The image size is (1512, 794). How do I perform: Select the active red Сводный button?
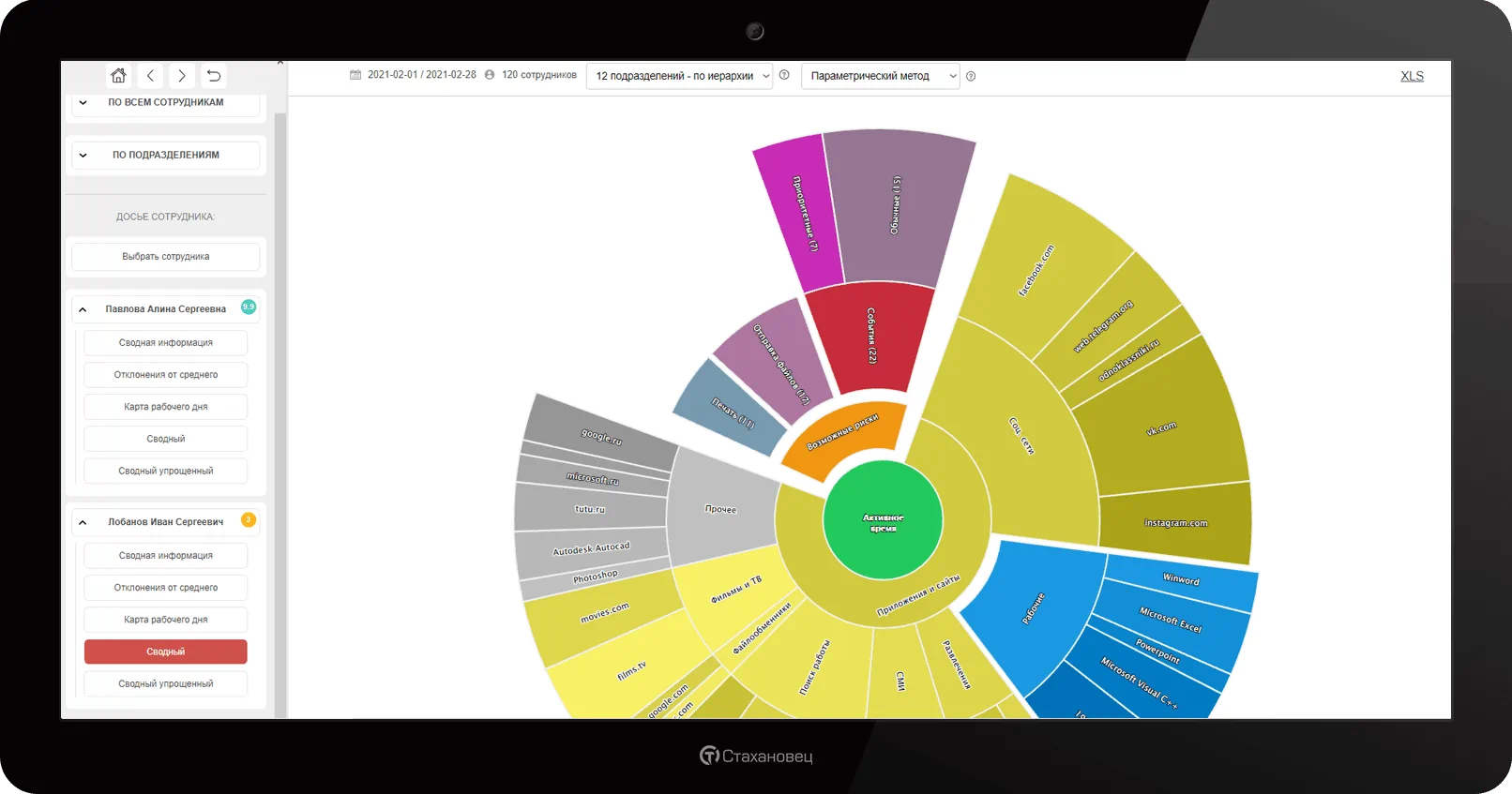coord(166,652)
